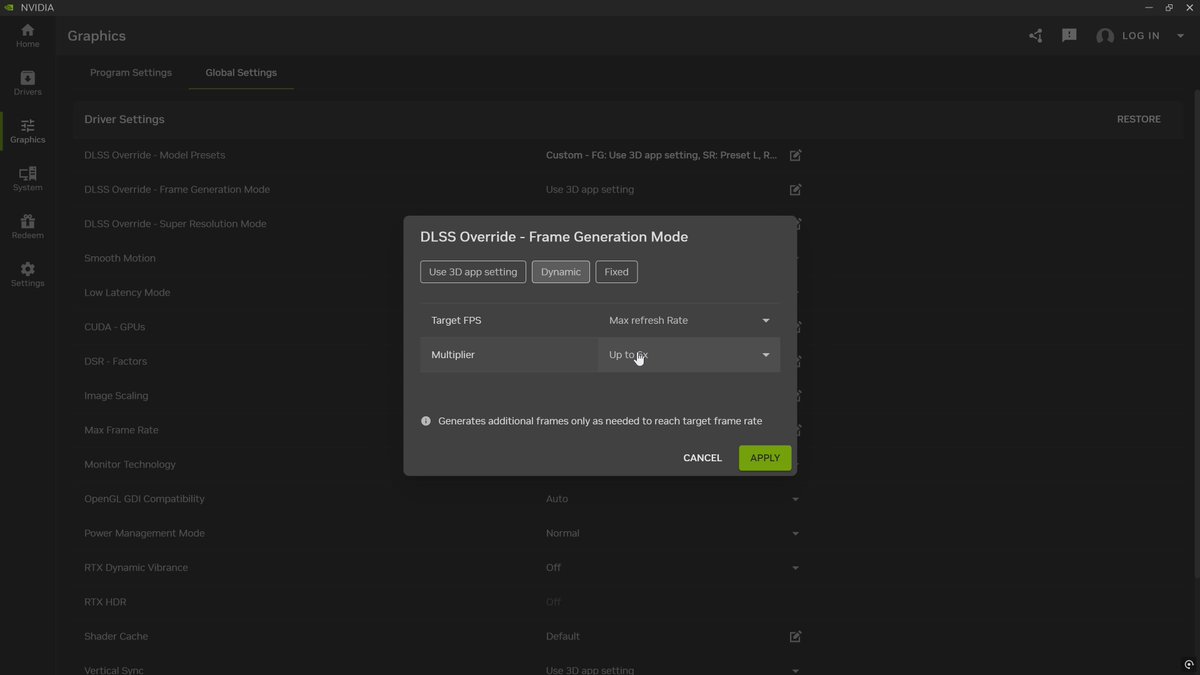Expand the Power Management Mode dropdown arrow
Screen dimensions: 1200x675
coord(796,533)
